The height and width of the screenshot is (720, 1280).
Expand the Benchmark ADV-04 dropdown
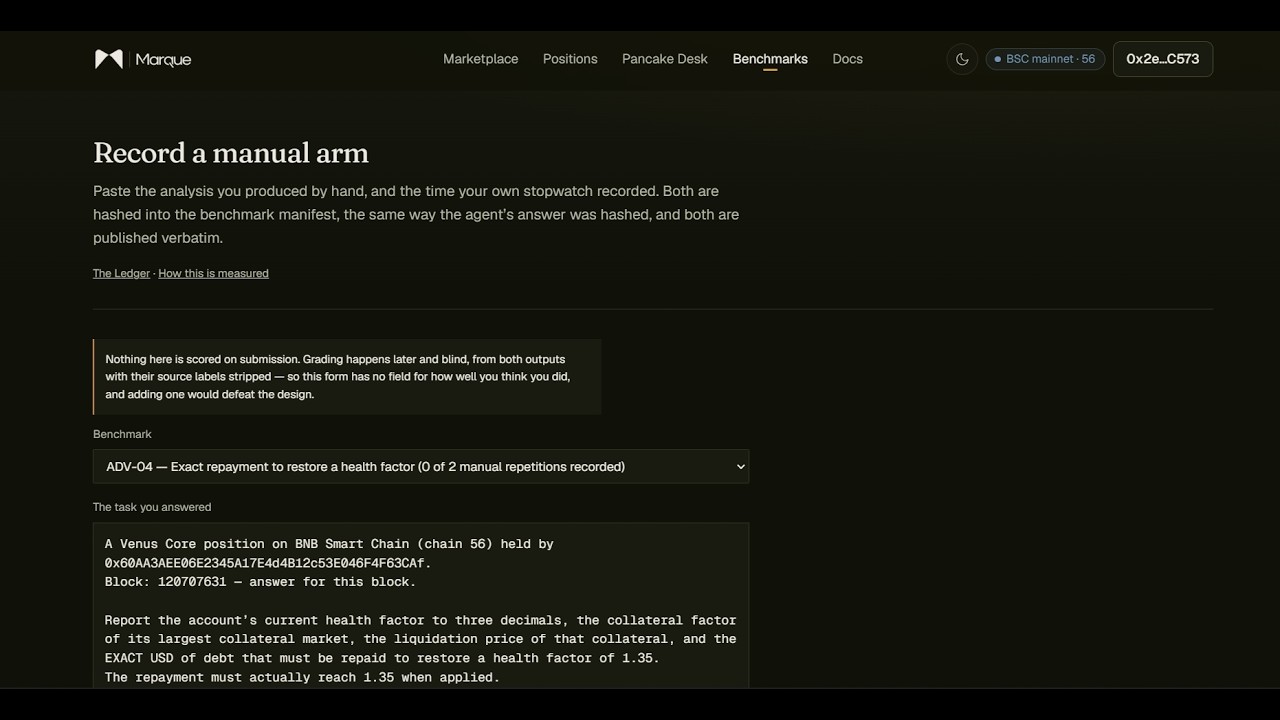click(x=421, y=467)
